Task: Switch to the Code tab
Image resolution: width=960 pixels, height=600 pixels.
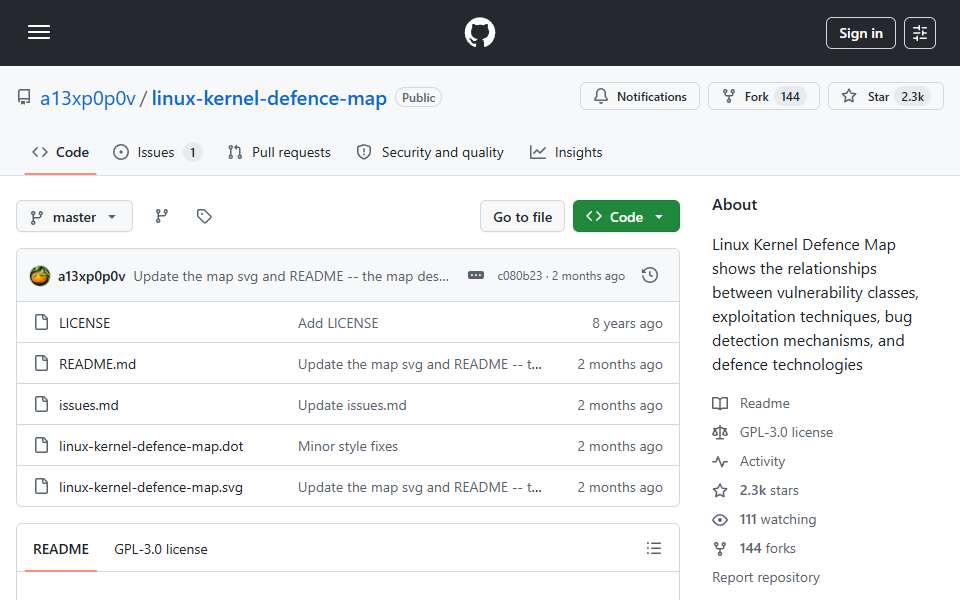Action: coord(61,152)
